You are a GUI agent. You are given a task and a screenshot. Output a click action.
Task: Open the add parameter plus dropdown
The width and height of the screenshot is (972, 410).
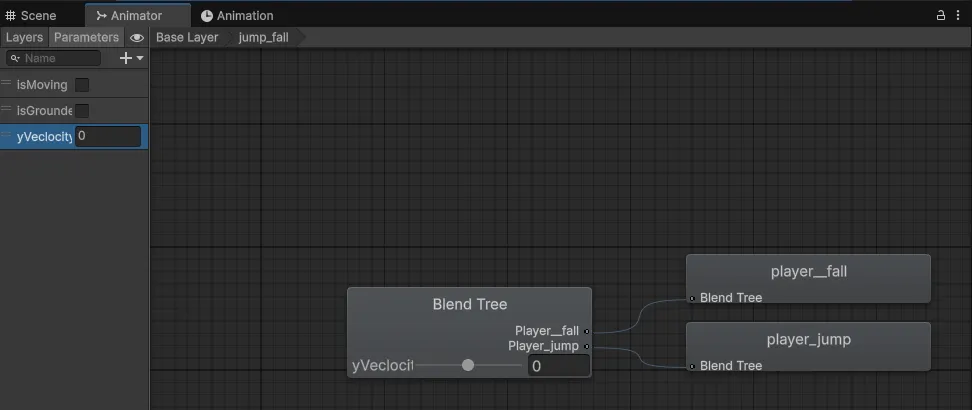point(131,58)
